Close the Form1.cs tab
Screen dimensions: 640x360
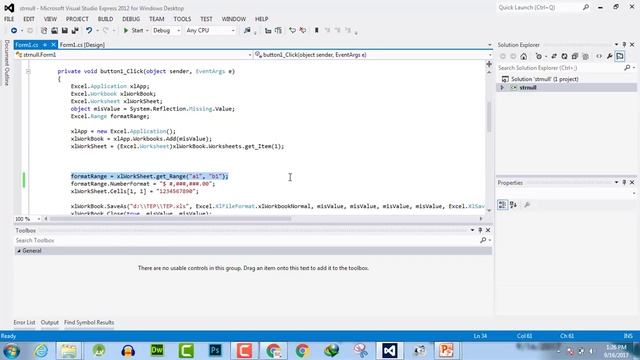[x=53, y=45]
